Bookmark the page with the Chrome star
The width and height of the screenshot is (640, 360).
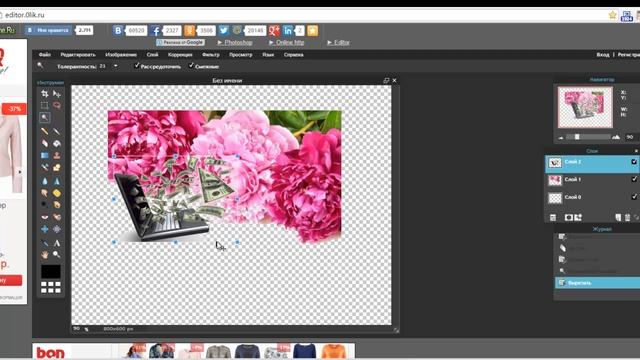[612, 16]
